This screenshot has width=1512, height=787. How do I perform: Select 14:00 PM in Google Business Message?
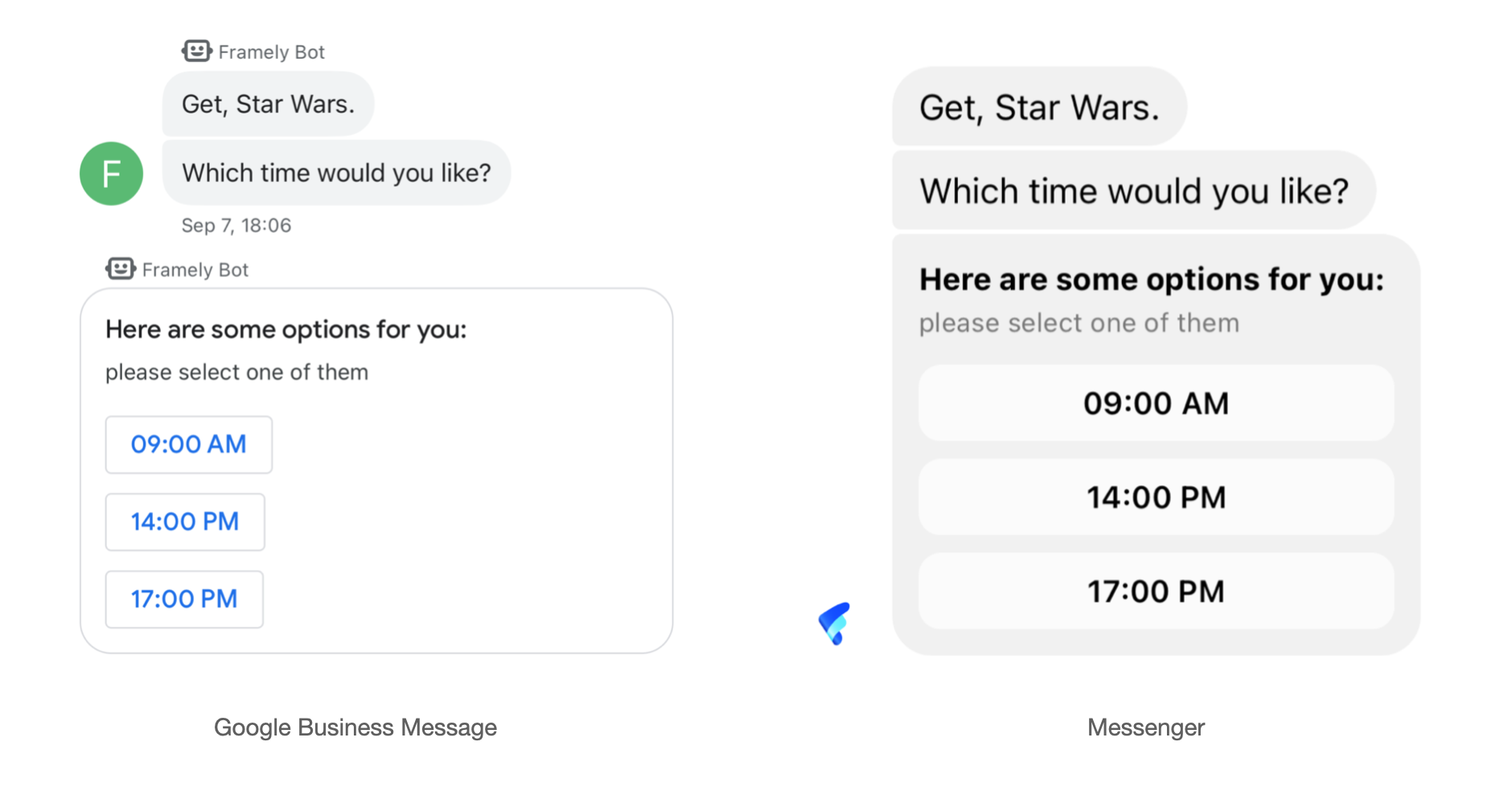coord(185,521)
